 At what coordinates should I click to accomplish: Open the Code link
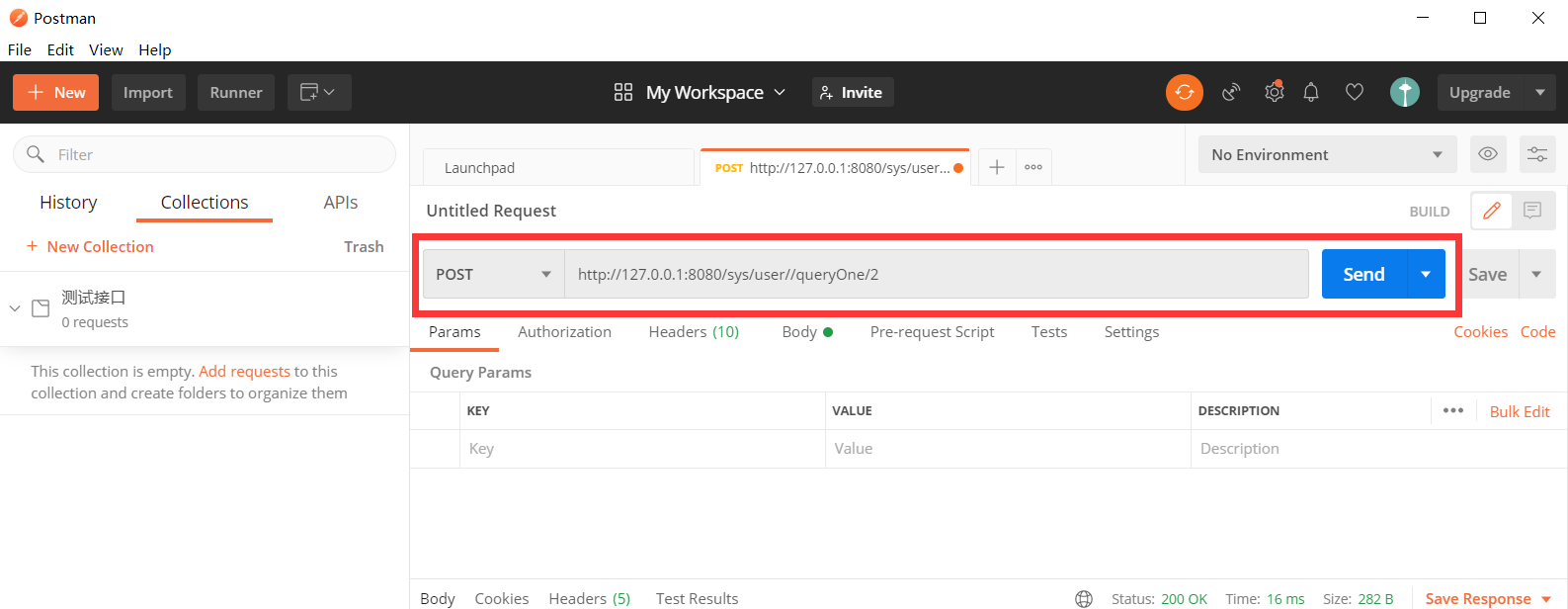pyautogui.click(x=1537, y=331)
